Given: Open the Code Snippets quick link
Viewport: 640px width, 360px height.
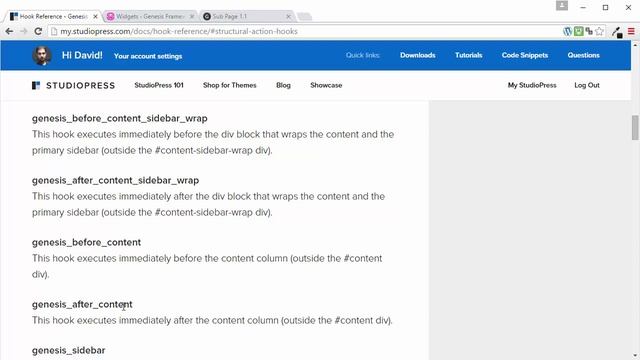Looking at the screenshot, I should [525, 55].
